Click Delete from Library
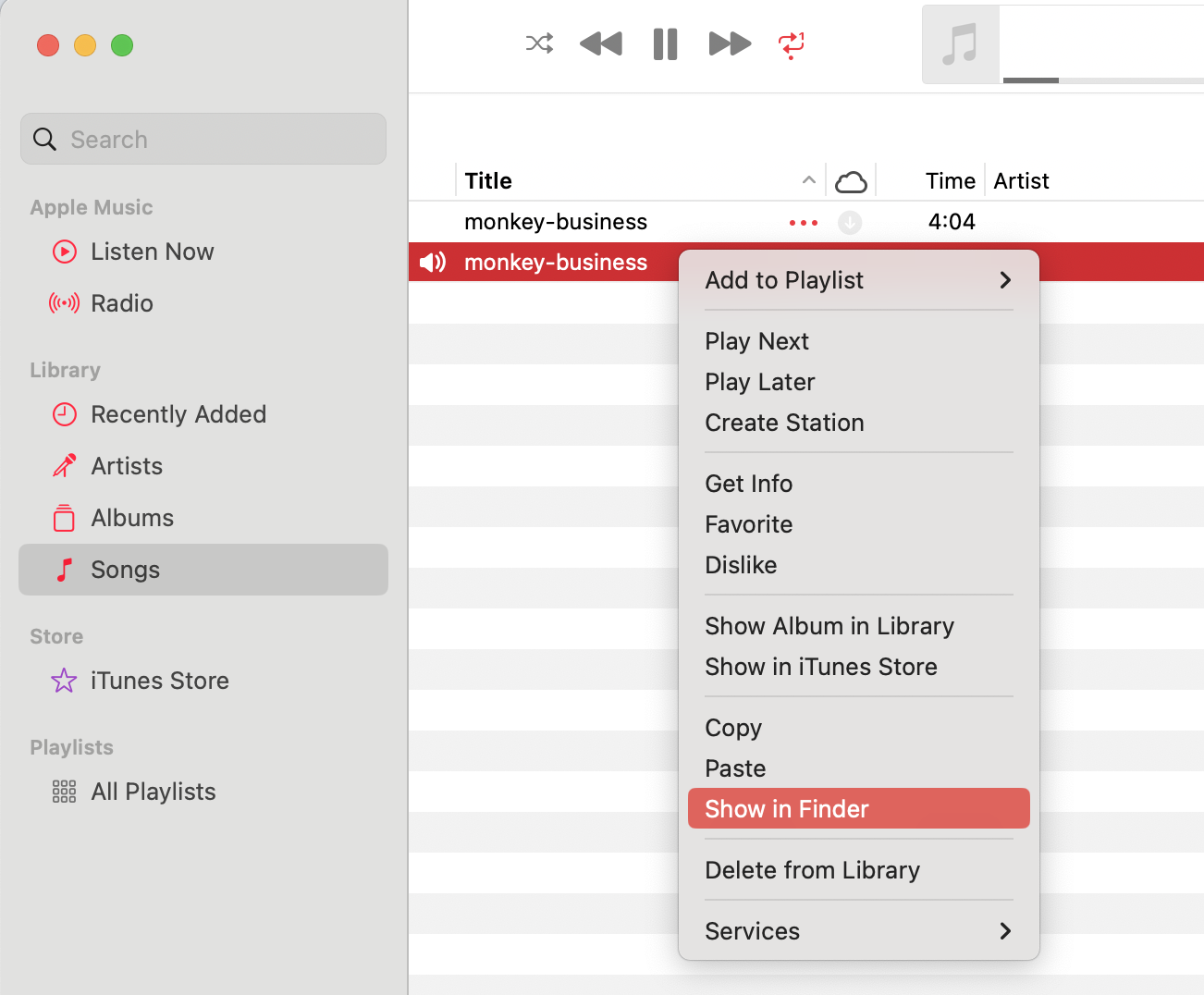 pos(812,870)
